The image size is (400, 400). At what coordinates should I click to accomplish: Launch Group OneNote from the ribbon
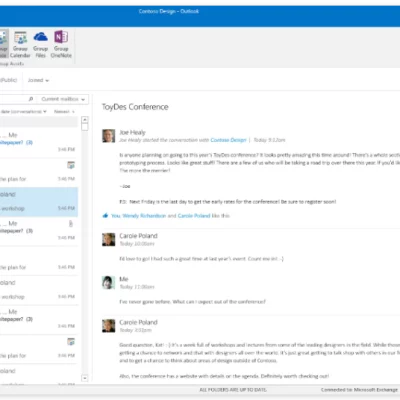(61, 44)
